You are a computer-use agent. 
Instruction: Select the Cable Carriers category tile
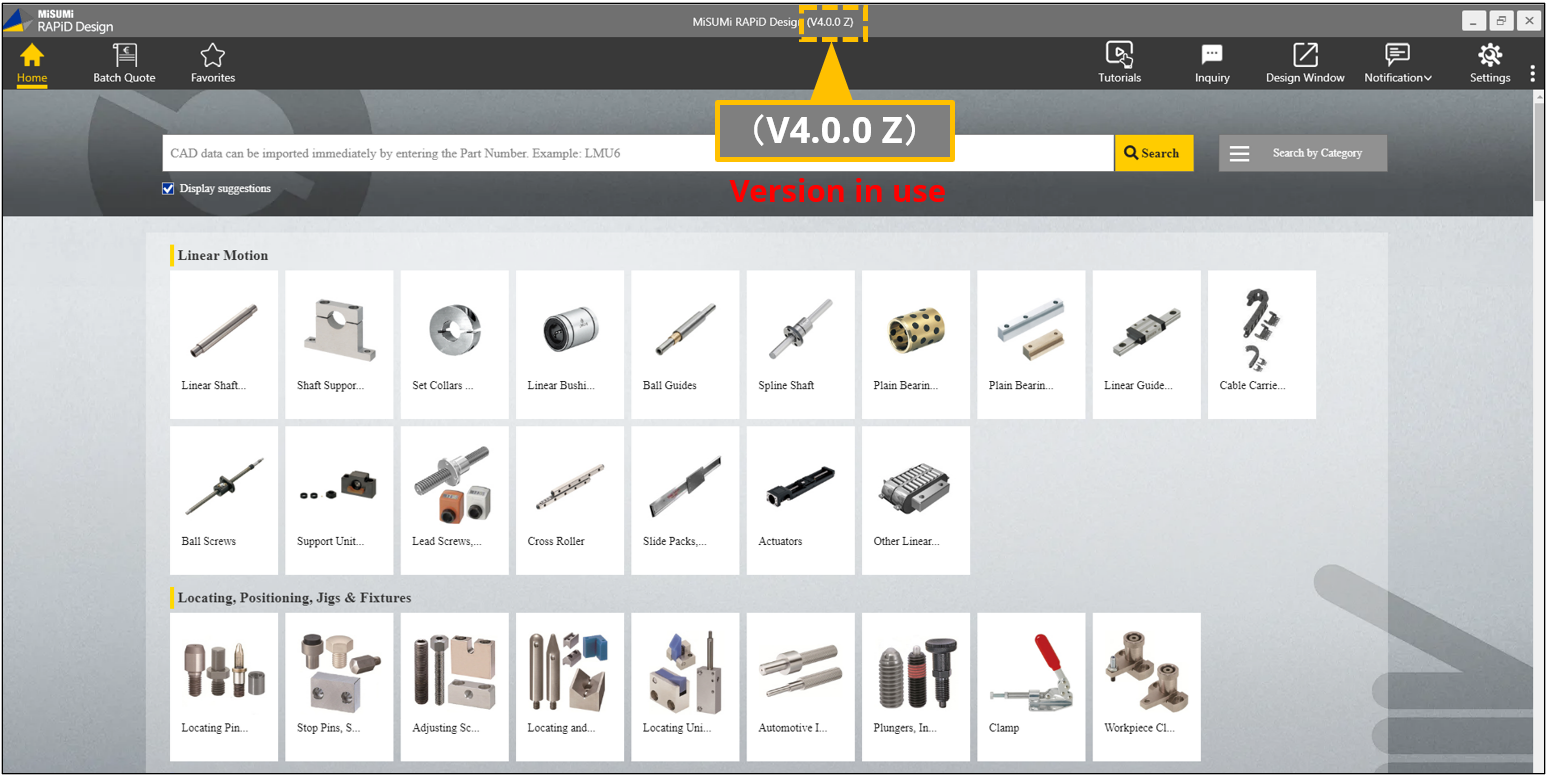(x=1261, y=344)
